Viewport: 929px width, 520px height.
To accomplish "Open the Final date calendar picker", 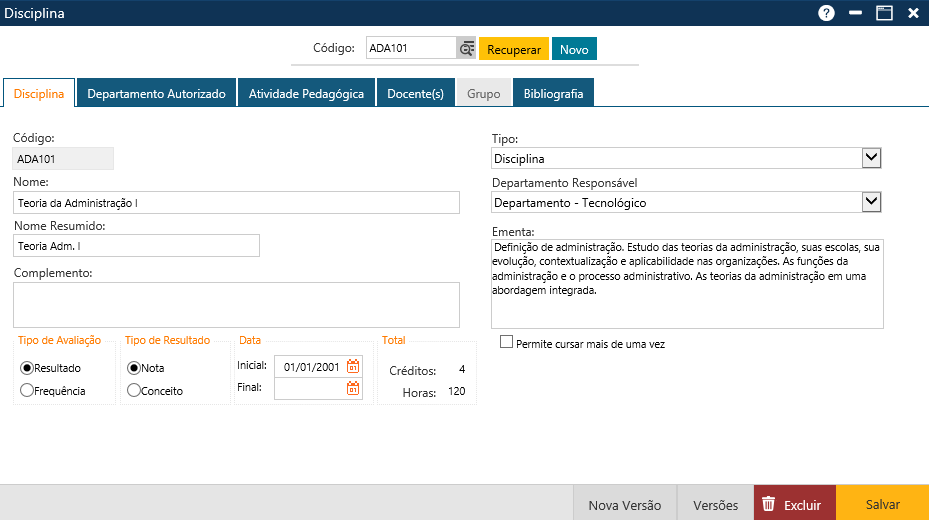I will click(x=353, y=388).
